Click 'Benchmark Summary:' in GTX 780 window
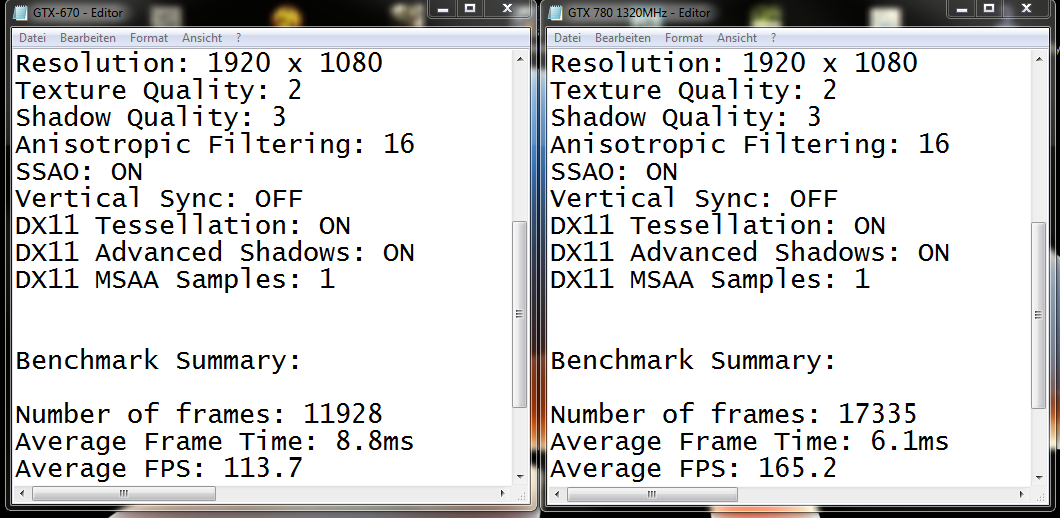The image size is (1060, 518). (x=693, y=361)
